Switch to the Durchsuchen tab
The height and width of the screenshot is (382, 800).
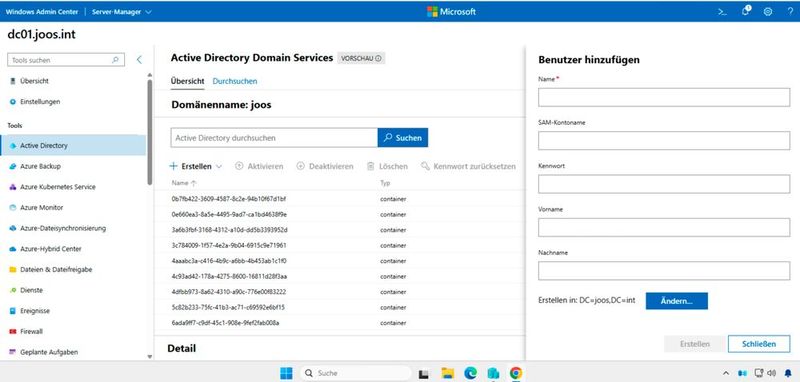click(x=235, y=81)
